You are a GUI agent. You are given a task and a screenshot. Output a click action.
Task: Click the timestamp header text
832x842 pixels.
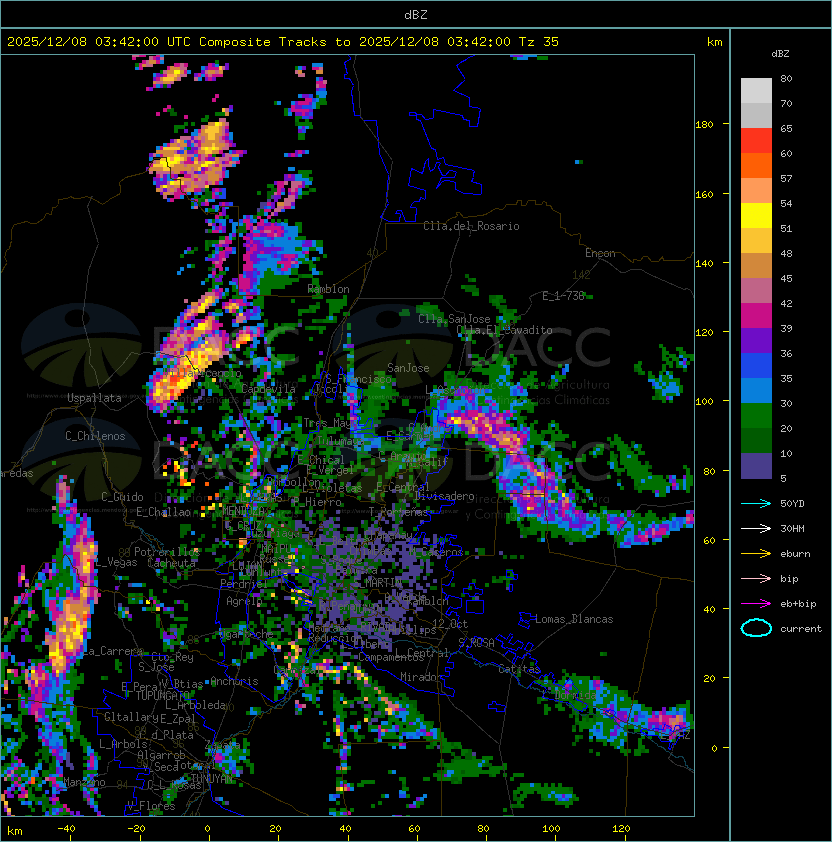tap(283, 42)
